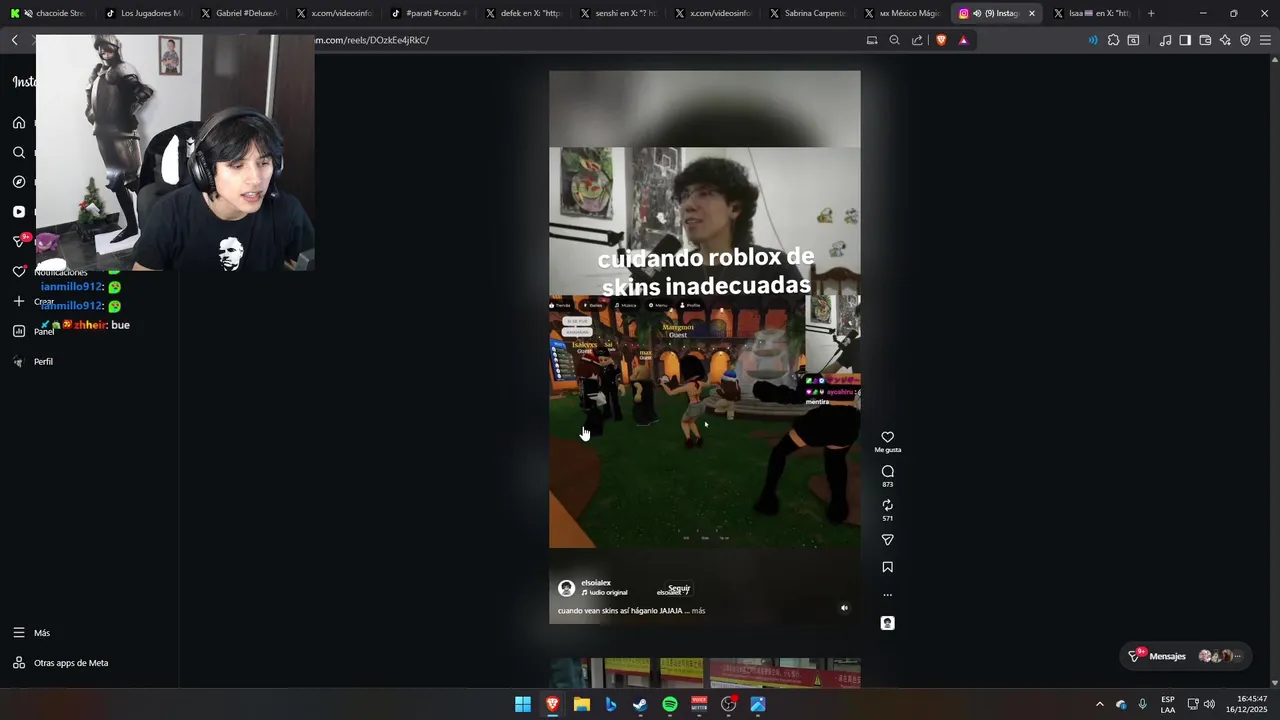Screen dimensions: 1280x720
Task: Close the Instagram browser tab
Action: 1032,13
